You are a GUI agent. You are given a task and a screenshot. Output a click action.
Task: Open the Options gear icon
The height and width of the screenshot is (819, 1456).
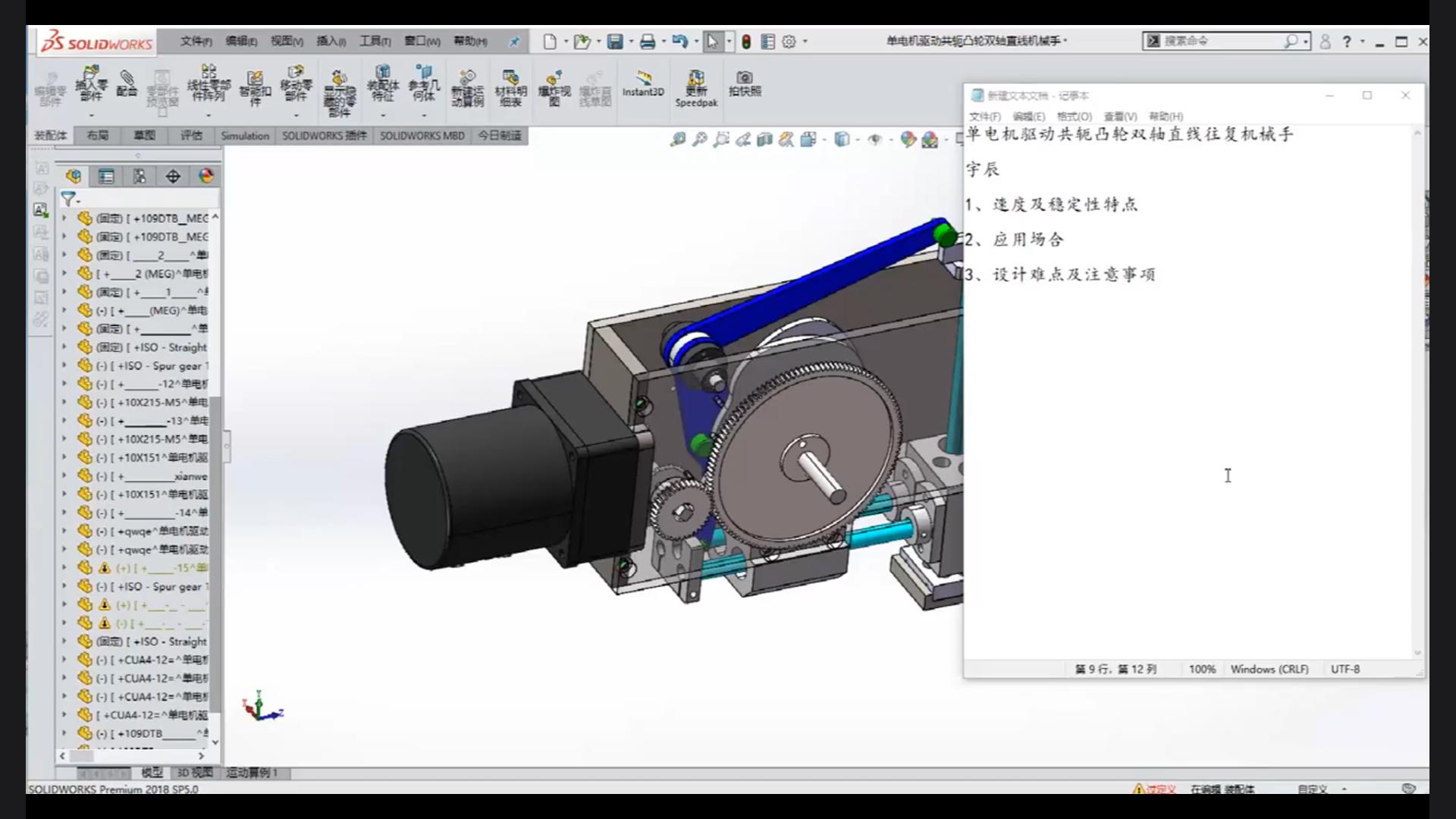[789, 42]
